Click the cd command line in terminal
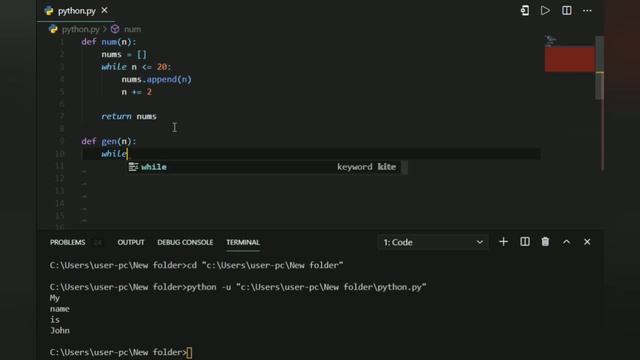The height and width of the screenshot is (360, 640). 196,265
